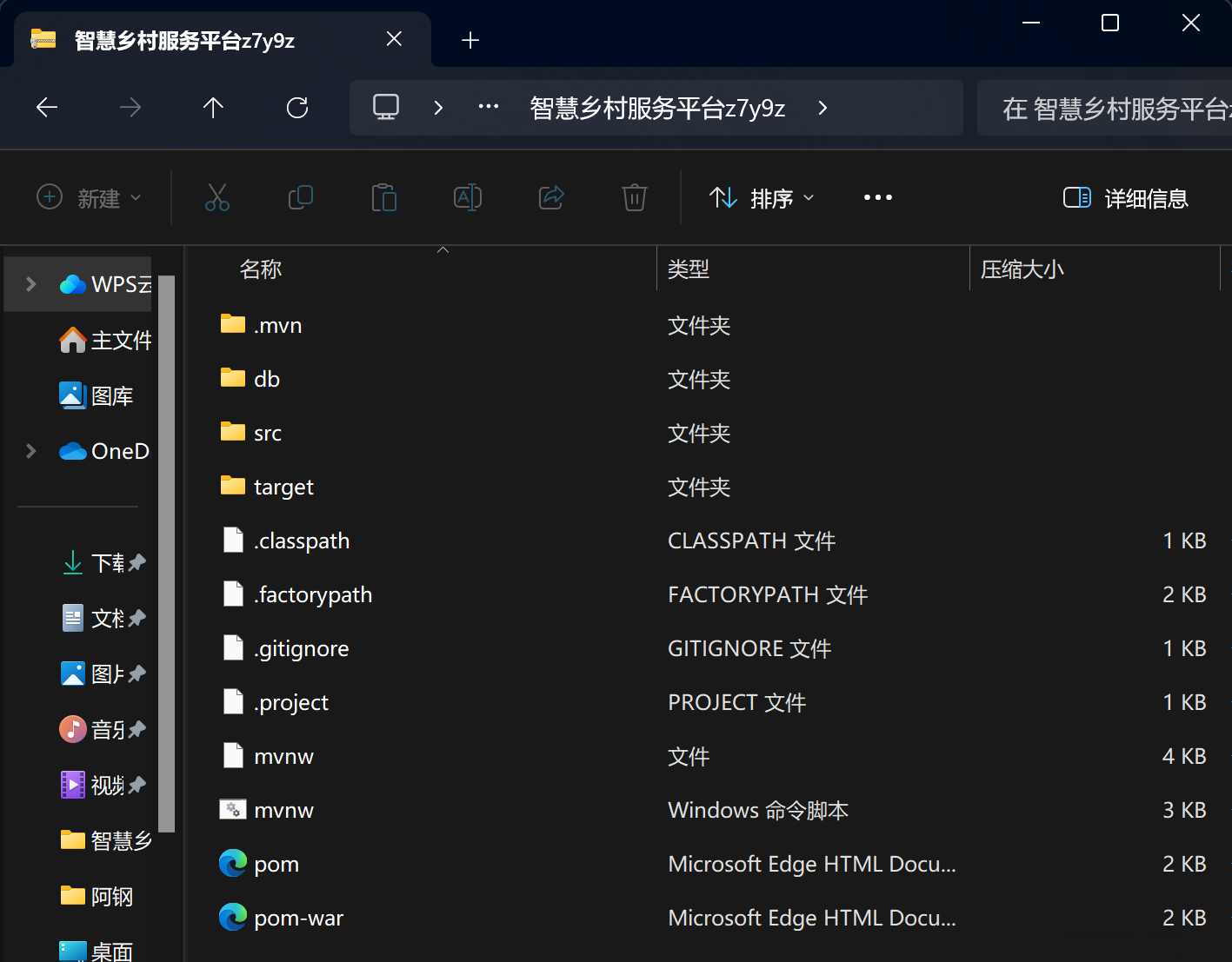Viewport: 1232px width, 962px height.
Task: Open 桌面 (Desktop) in the sidebar
Action: [97, 951]
